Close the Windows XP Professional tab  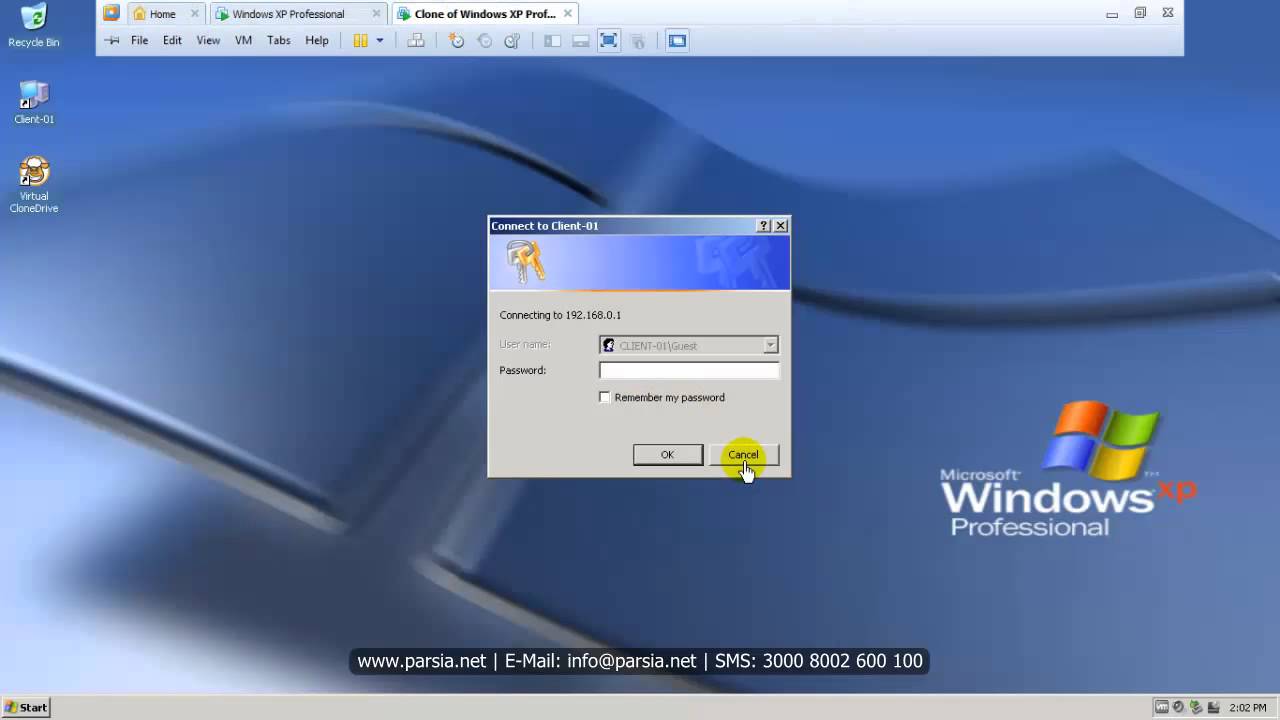[376, 14]
